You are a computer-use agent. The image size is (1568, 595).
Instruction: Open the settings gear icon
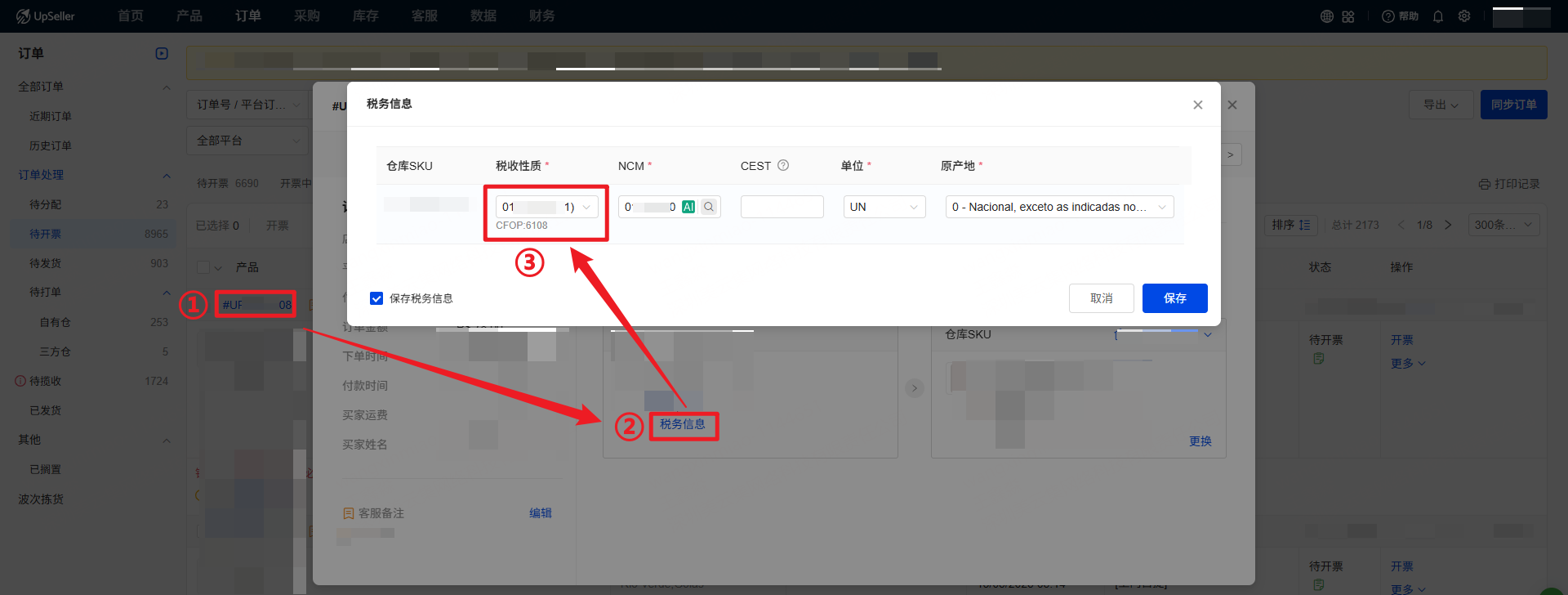coord(1464,16)
